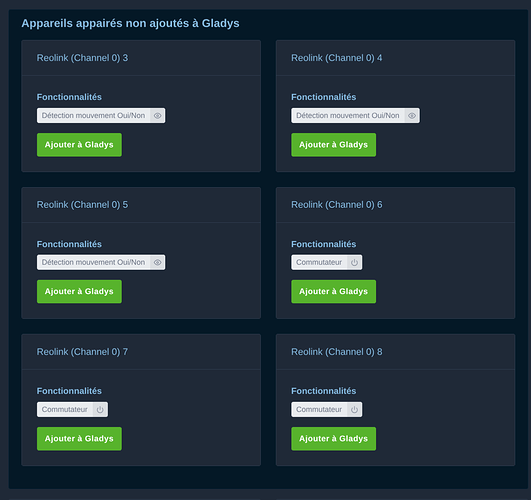The width and height of the screenshot is (531, 500).
Task: Click power icon in Reolink (Channel 0) 6 card
Action: point(354,262)
